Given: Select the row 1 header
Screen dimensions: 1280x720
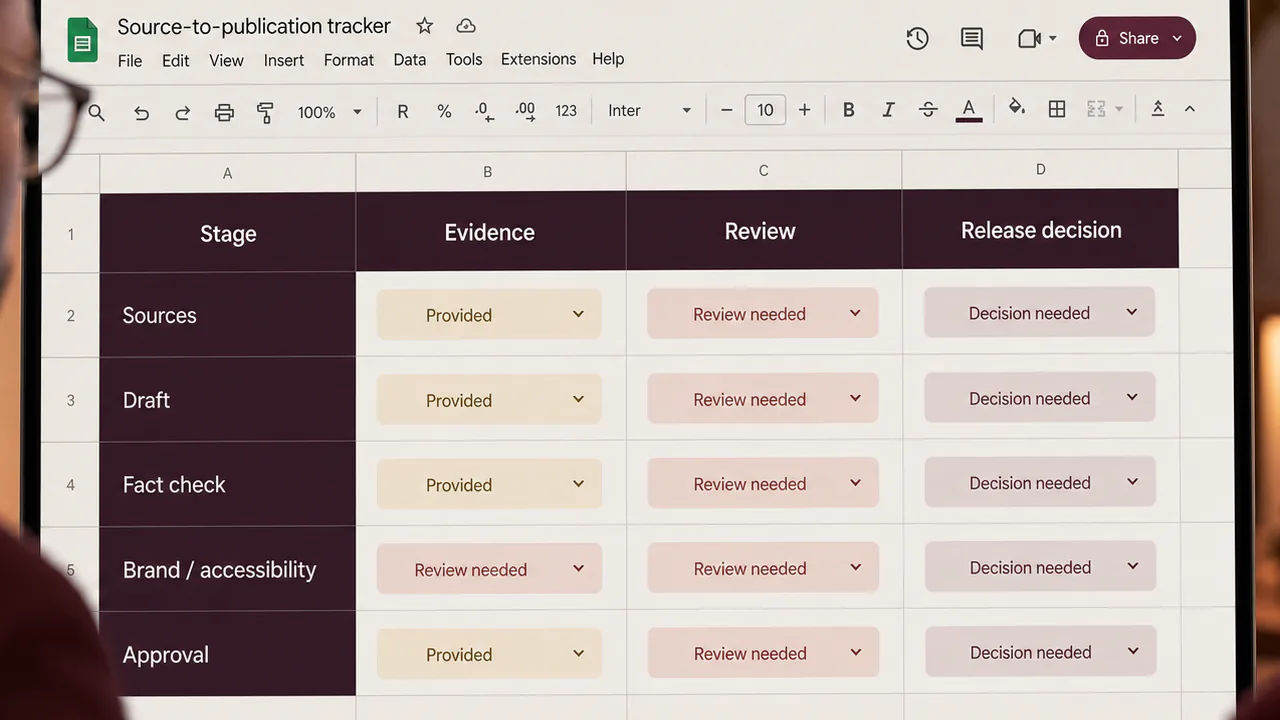Looking at the screenshot, I should [x=70, y=234].
